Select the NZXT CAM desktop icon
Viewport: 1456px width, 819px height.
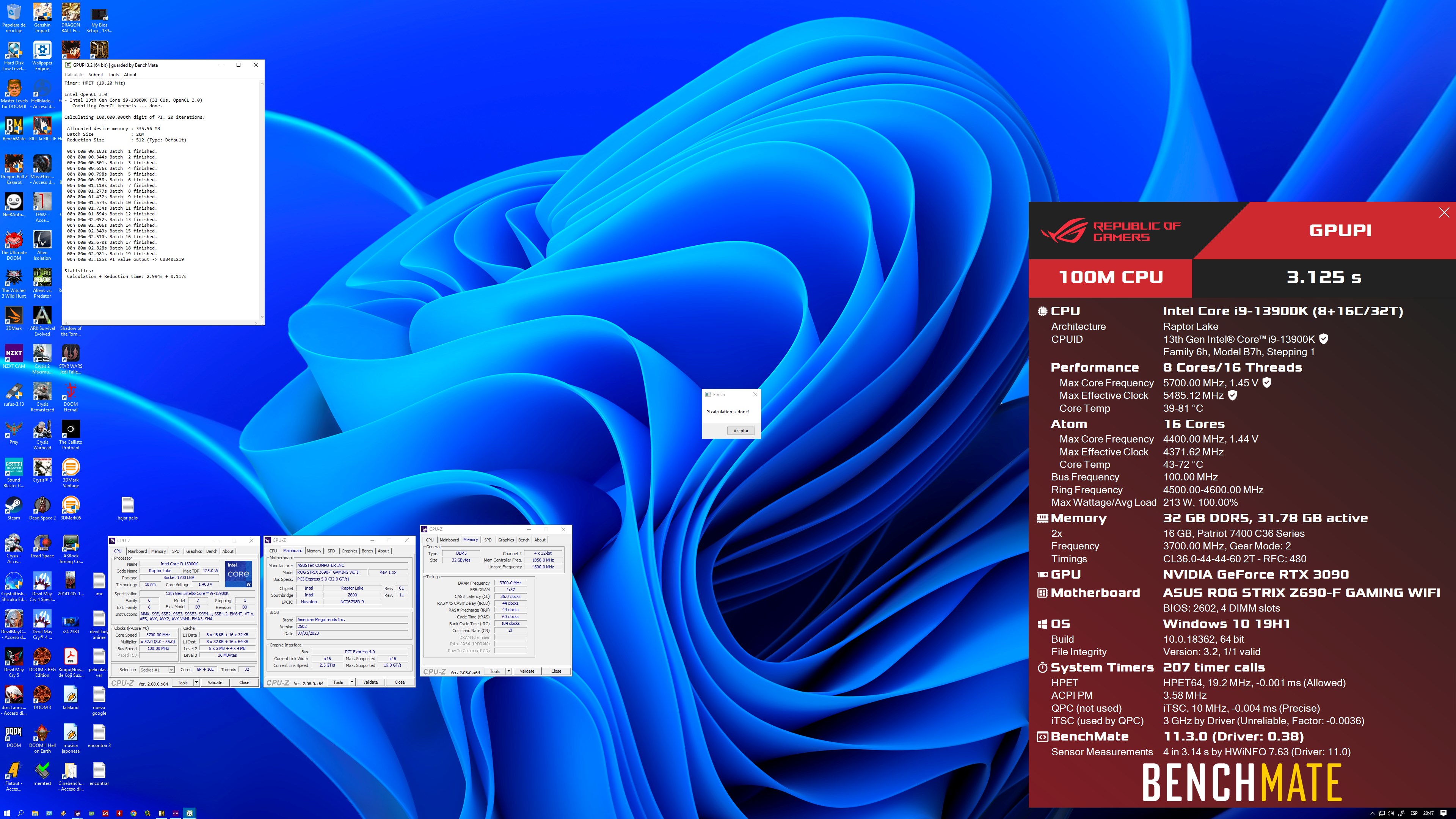[14, 356]
